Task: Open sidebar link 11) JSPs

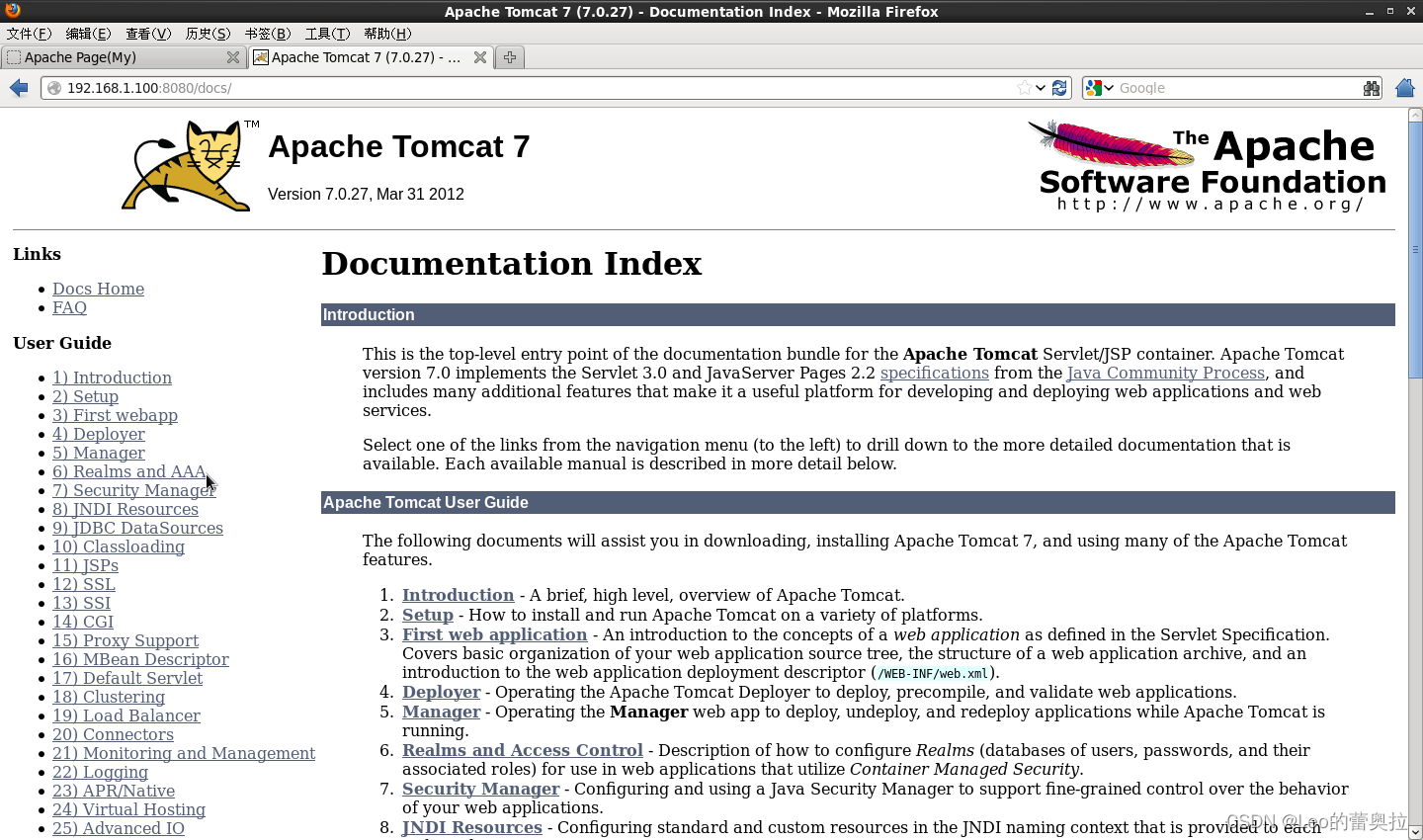Action: [x=85, y=565]
